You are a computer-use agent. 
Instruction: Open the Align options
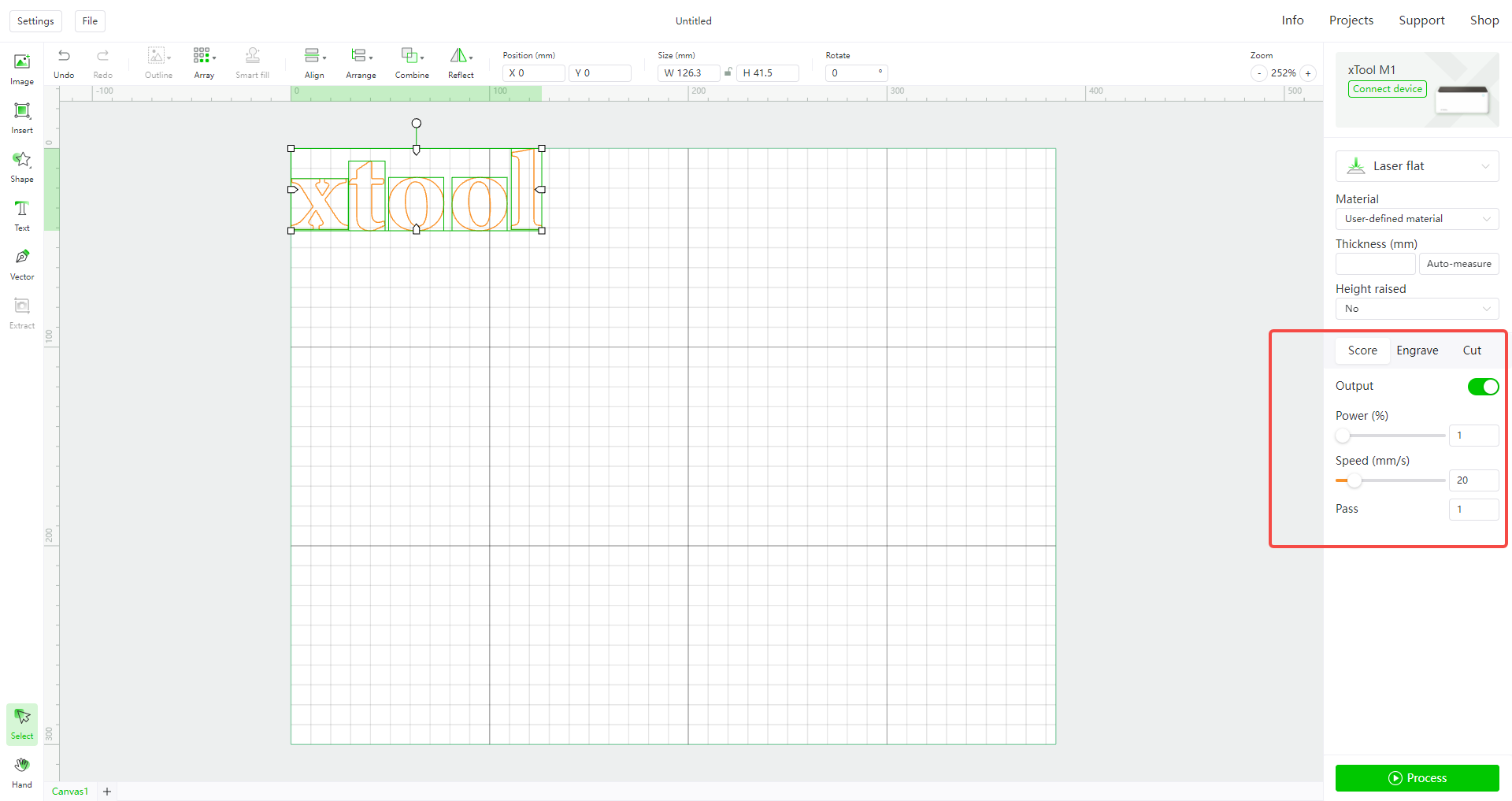[315, 64]
